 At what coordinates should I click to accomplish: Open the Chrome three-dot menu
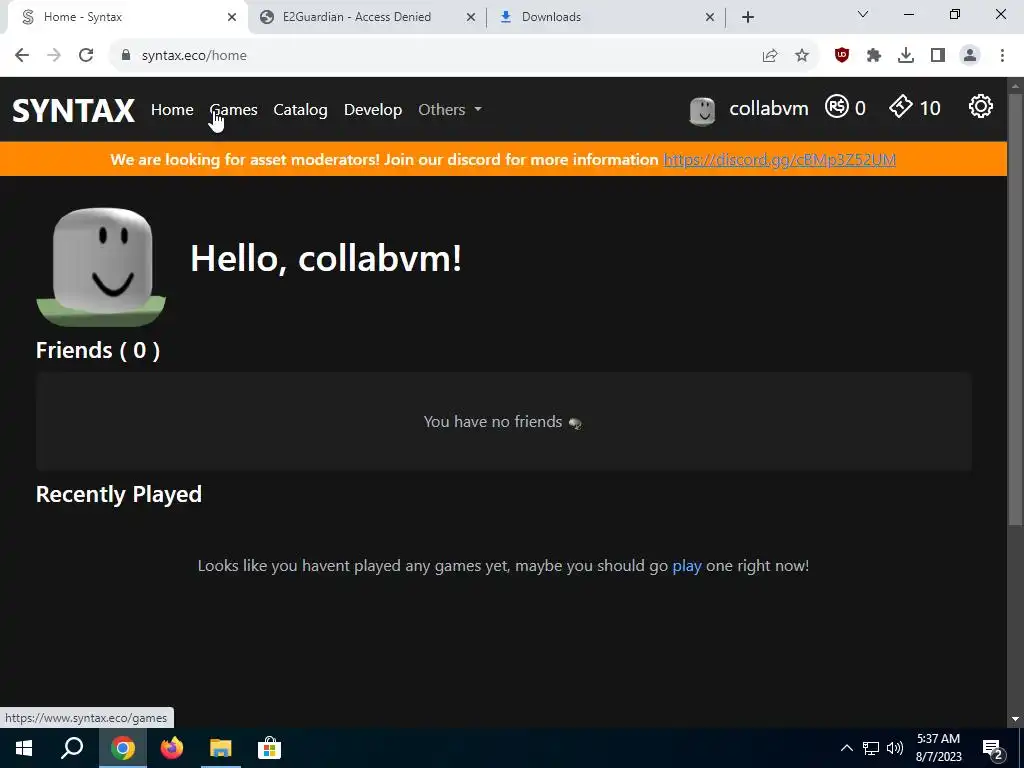(1002, 56)
